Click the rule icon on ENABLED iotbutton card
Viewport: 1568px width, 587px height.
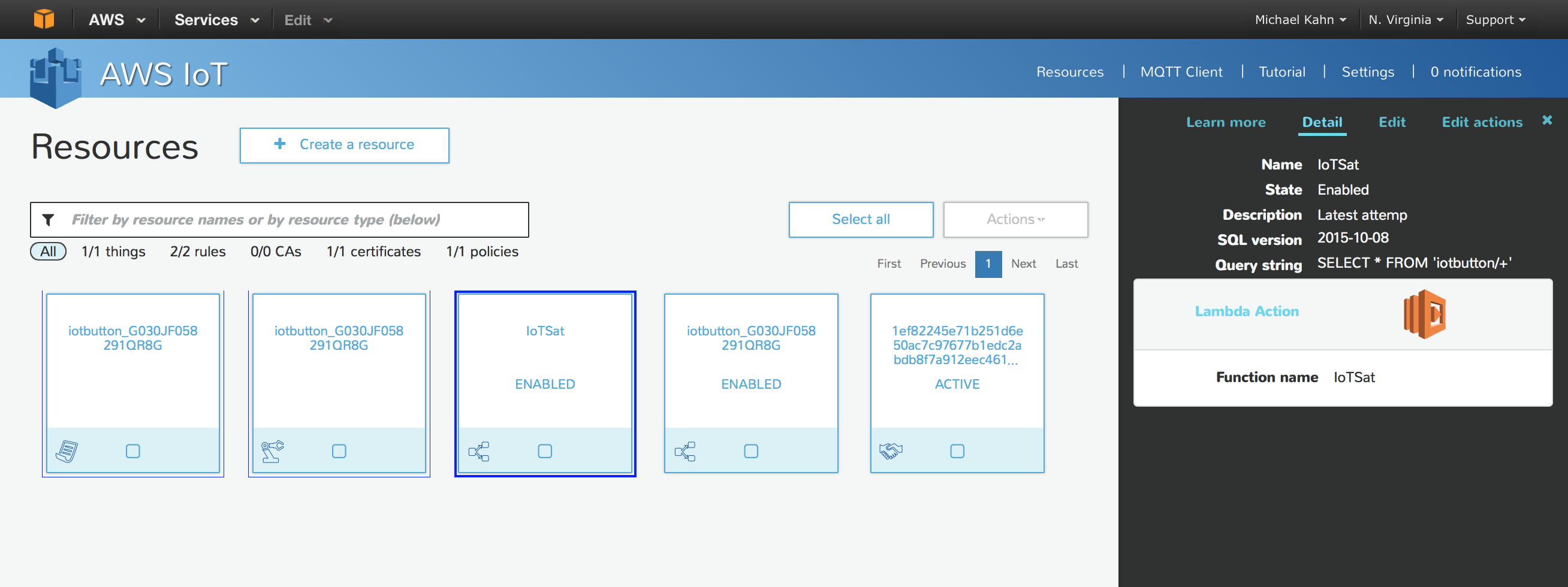(685, 452)
